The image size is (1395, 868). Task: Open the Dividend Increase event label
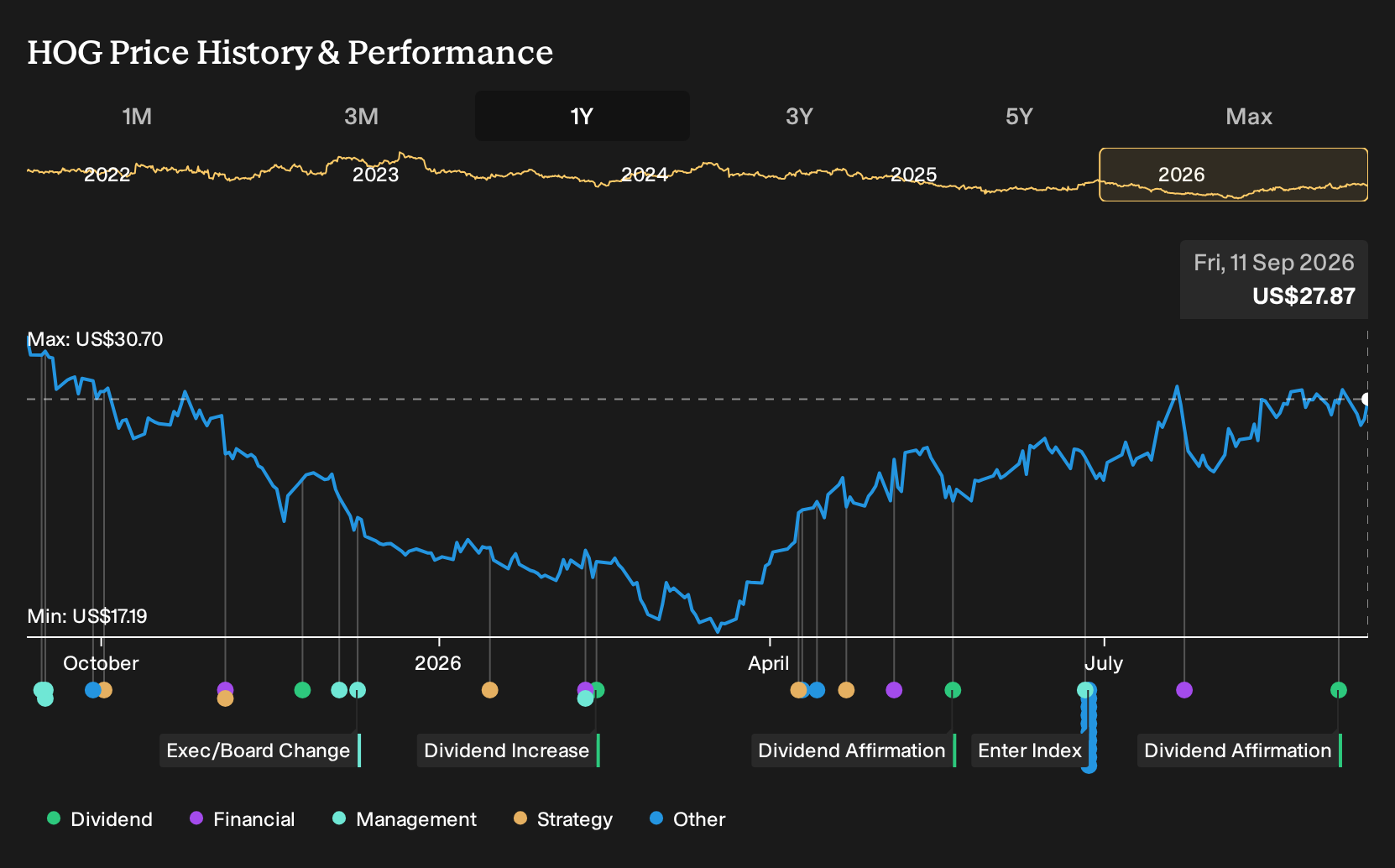tap(509, 750)
